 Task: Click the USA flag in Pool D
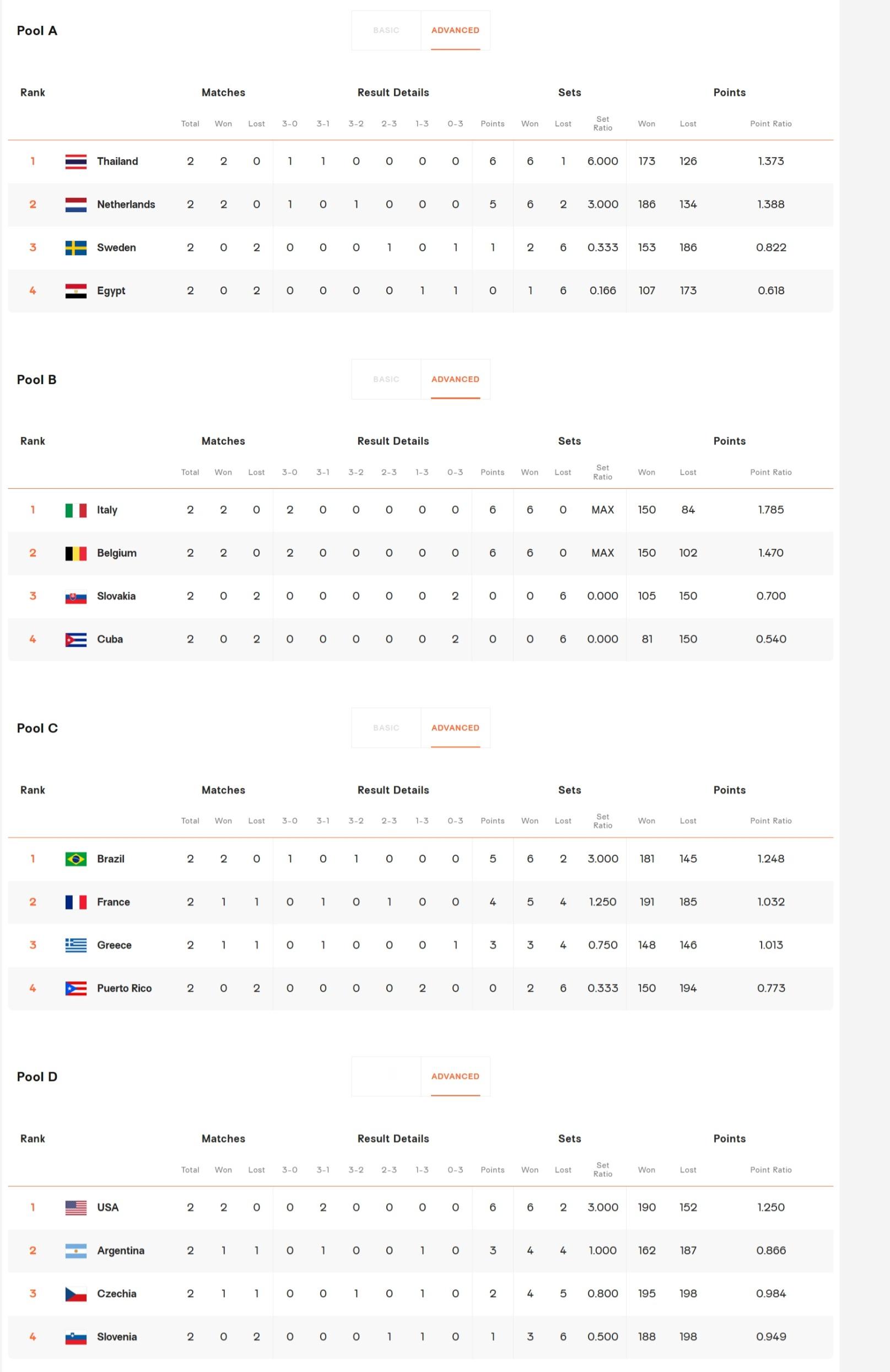point(76,1208)
